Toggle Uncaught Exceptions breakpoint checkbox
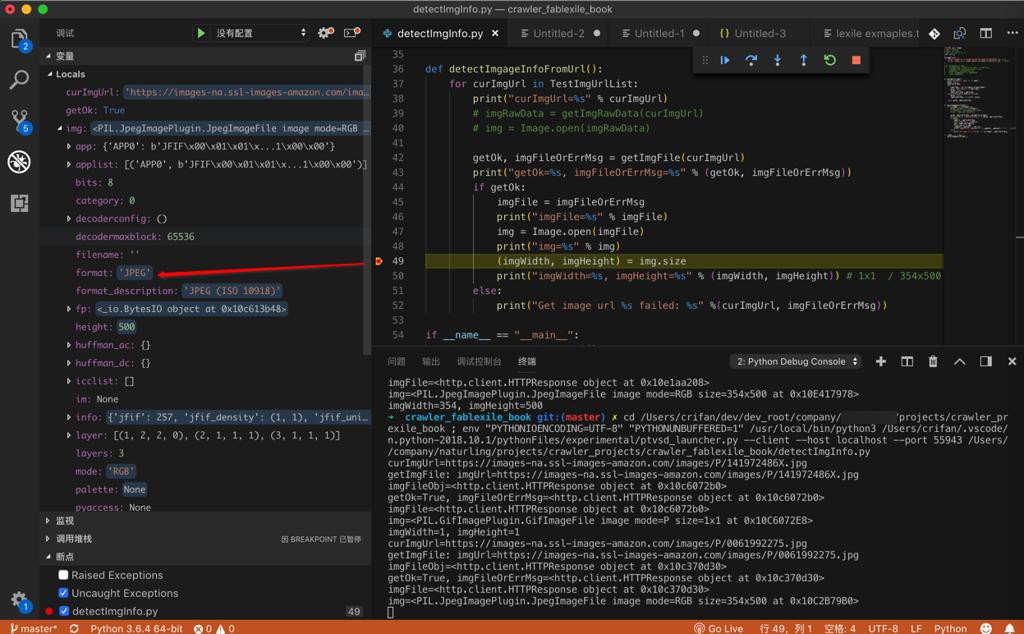 [63, 593]
